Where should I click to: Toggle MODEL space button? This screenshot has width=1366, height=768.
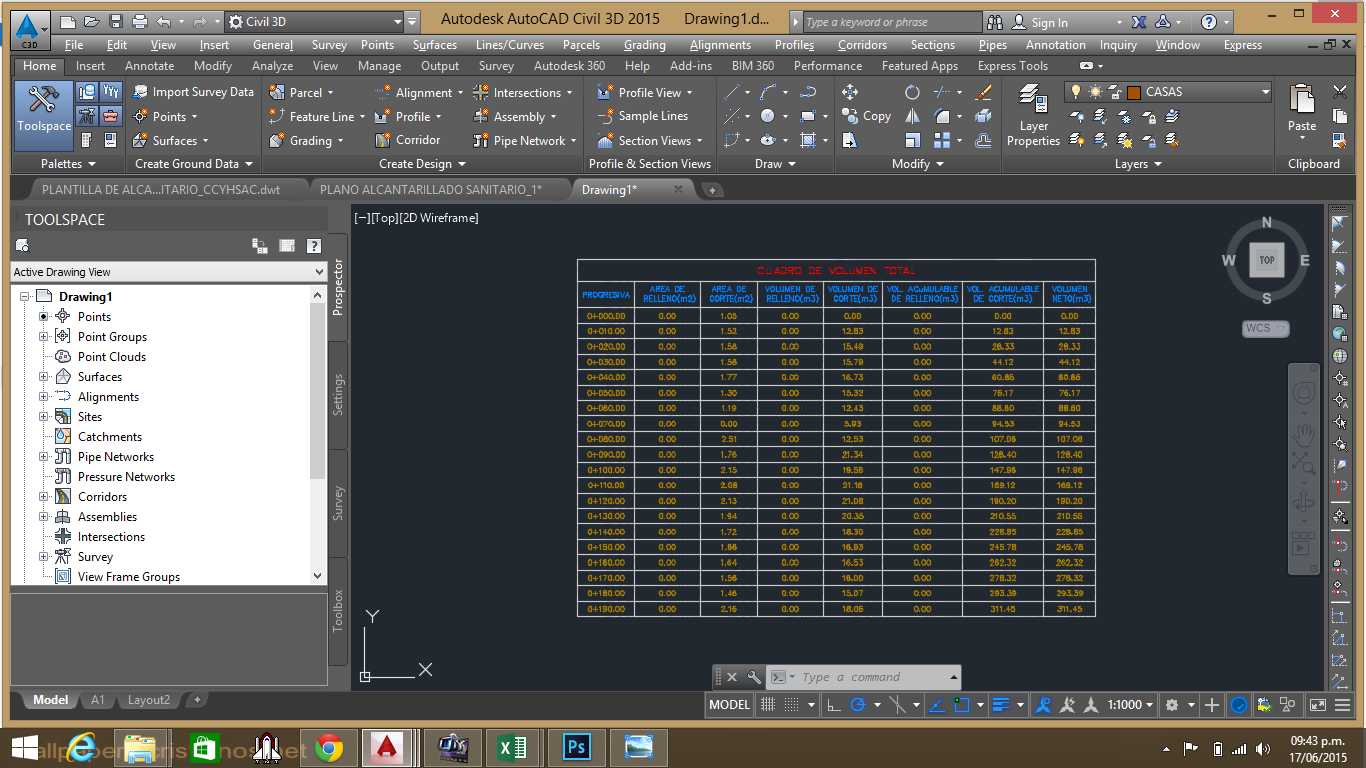coord(729,705)
